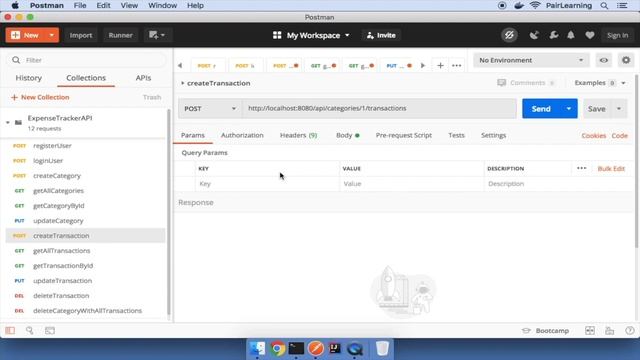Screen dimensions: 640x360
Task: Click the New Collection link
Action: tap(40, 97)
